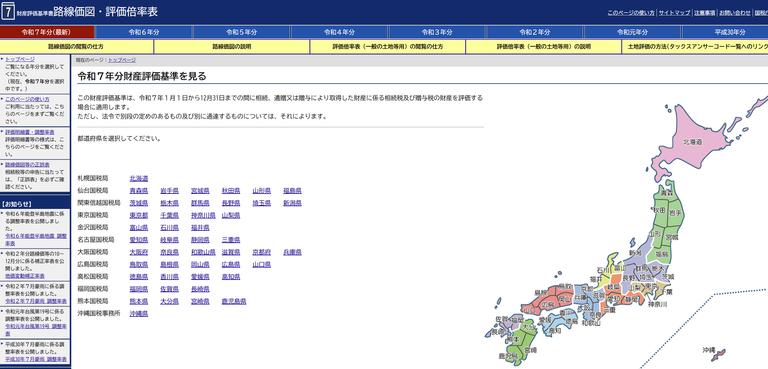Open the 平成30年分 tab
This screenshot has width=768, height=369.
[x=725, y=32]
